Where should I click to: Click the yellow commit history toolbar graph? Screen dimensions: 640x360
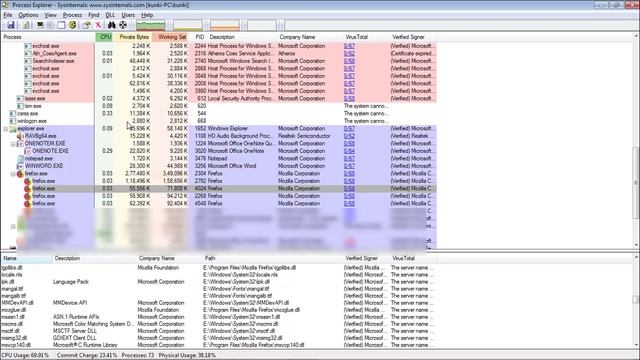point(188,25)
